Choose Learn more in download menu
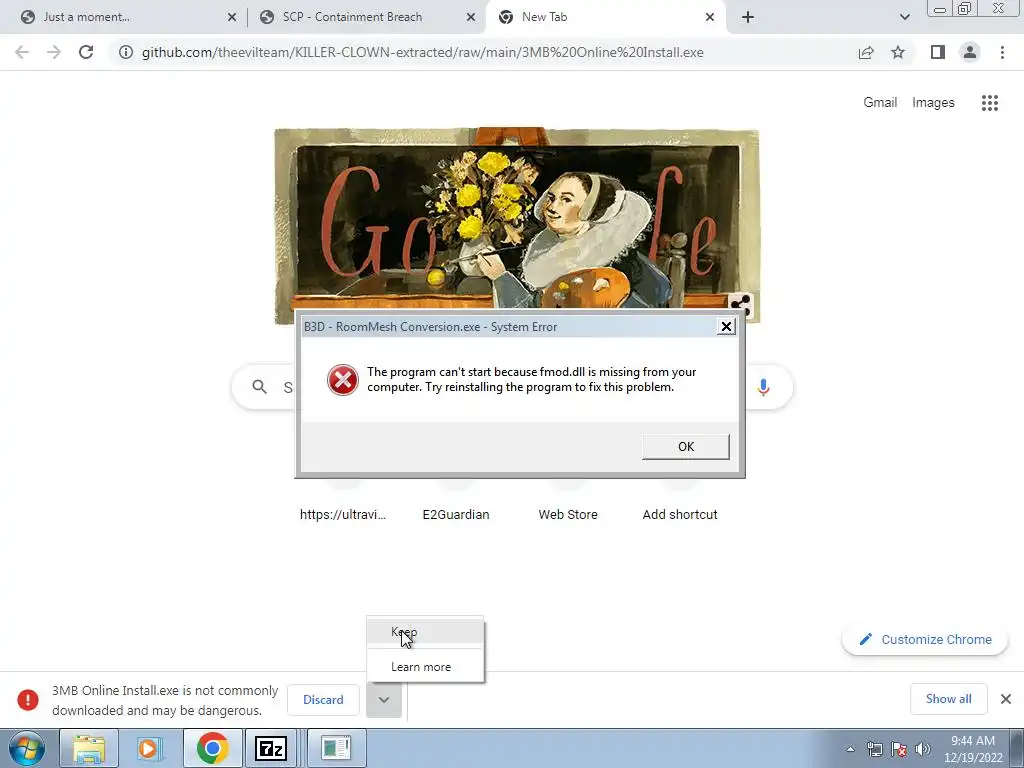Image resolution: width=1024 pixels, height=768 pixels. coord(425,667)
